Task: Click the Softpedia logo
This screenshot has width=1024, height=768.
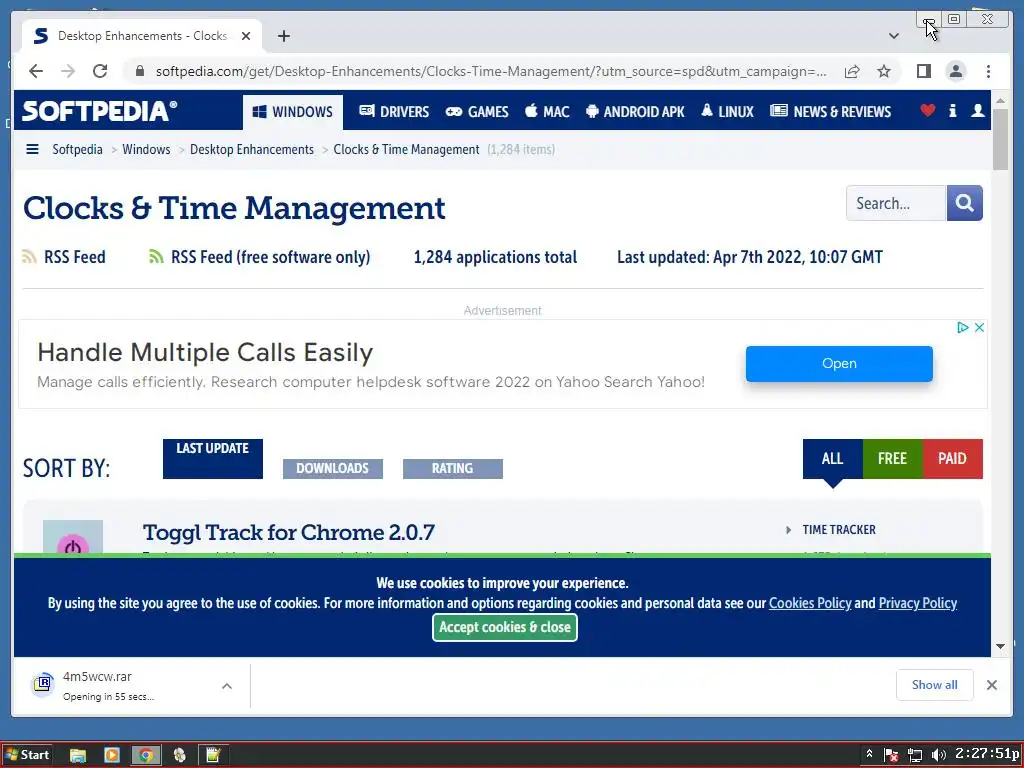Action: tap(99, 111)
